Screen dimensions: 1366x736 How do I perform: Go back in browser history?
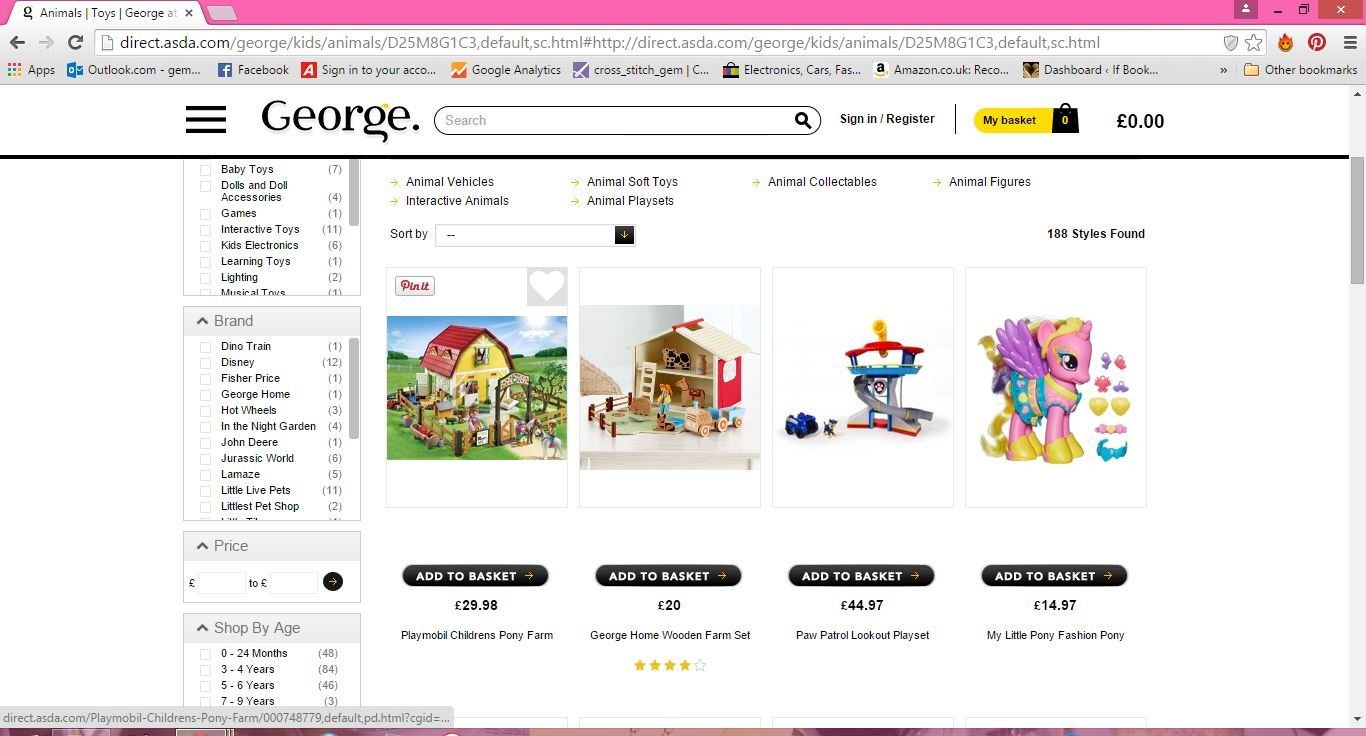click(x=17, y=42)
